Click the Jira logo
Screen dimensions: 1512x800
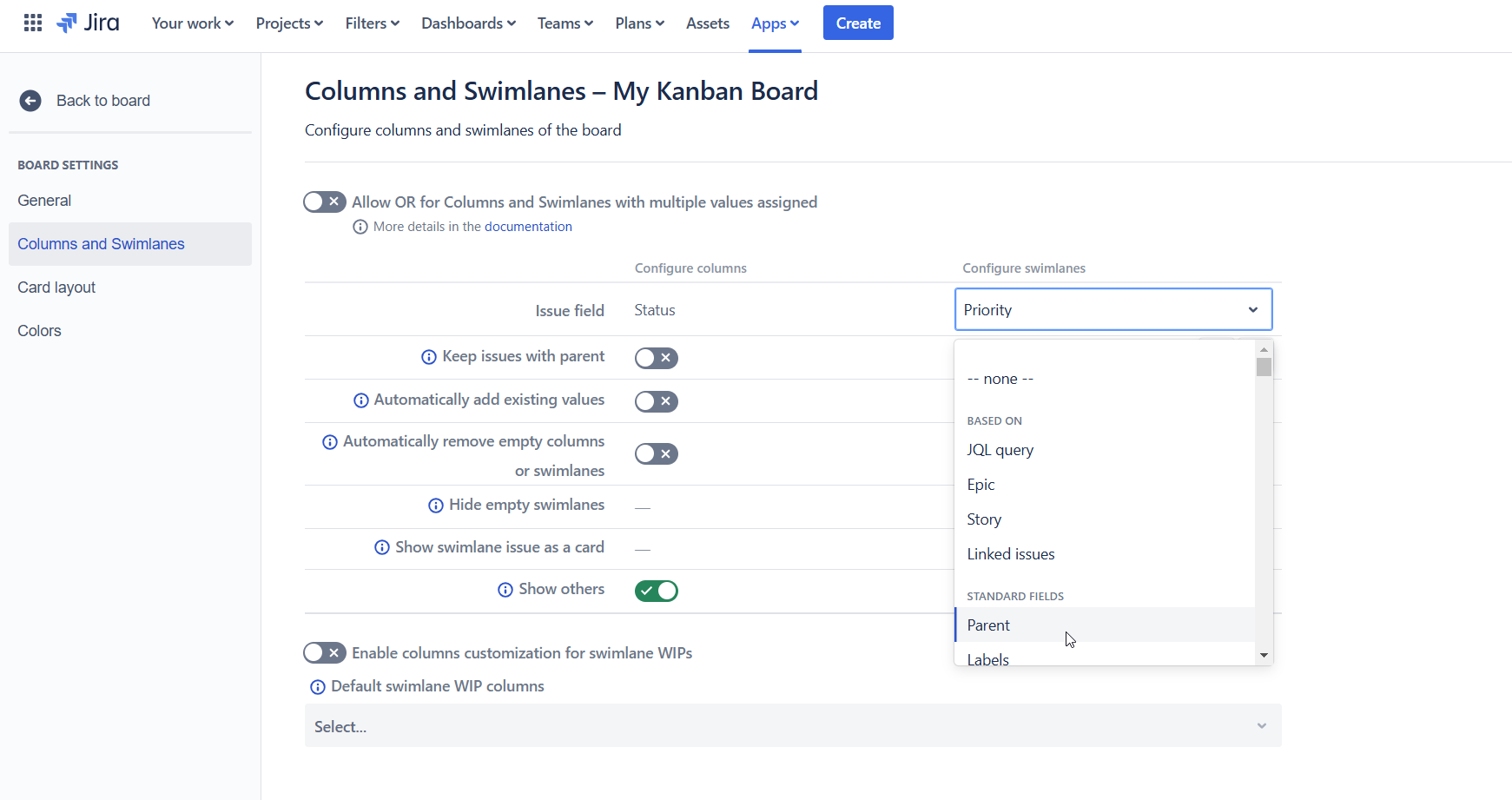point(87,23)
